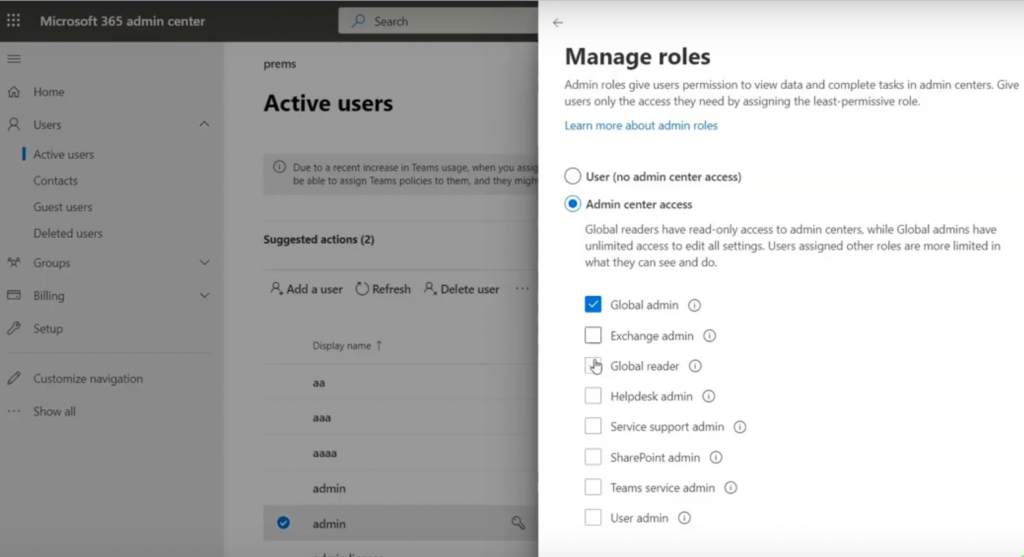Show info for the User admin role
The height and width of the screenshot is (557, 1024).
tap(684, 518)
